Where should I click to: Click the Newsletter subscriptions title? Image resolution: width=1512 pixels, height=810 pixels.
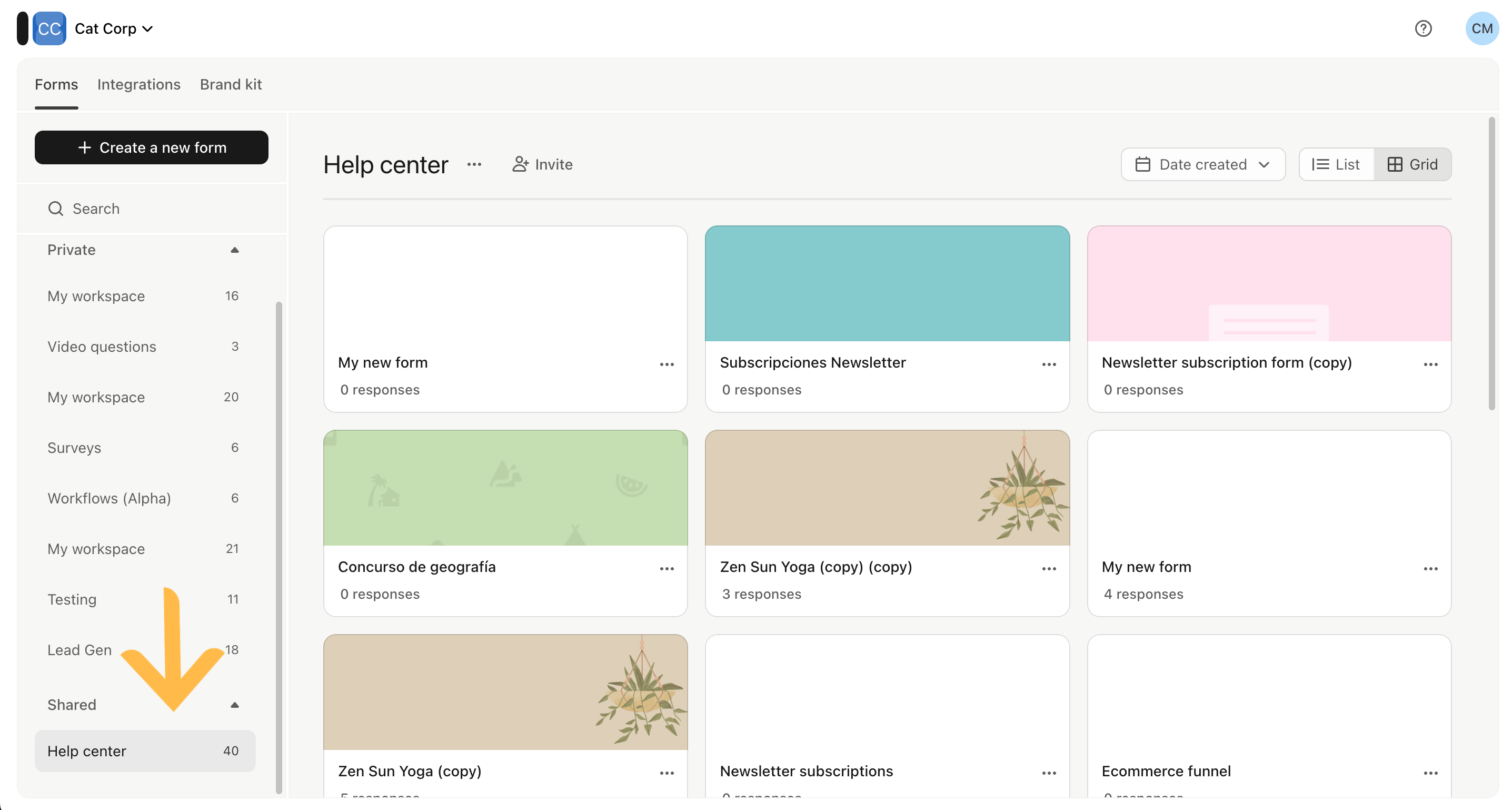pos(806,771)
